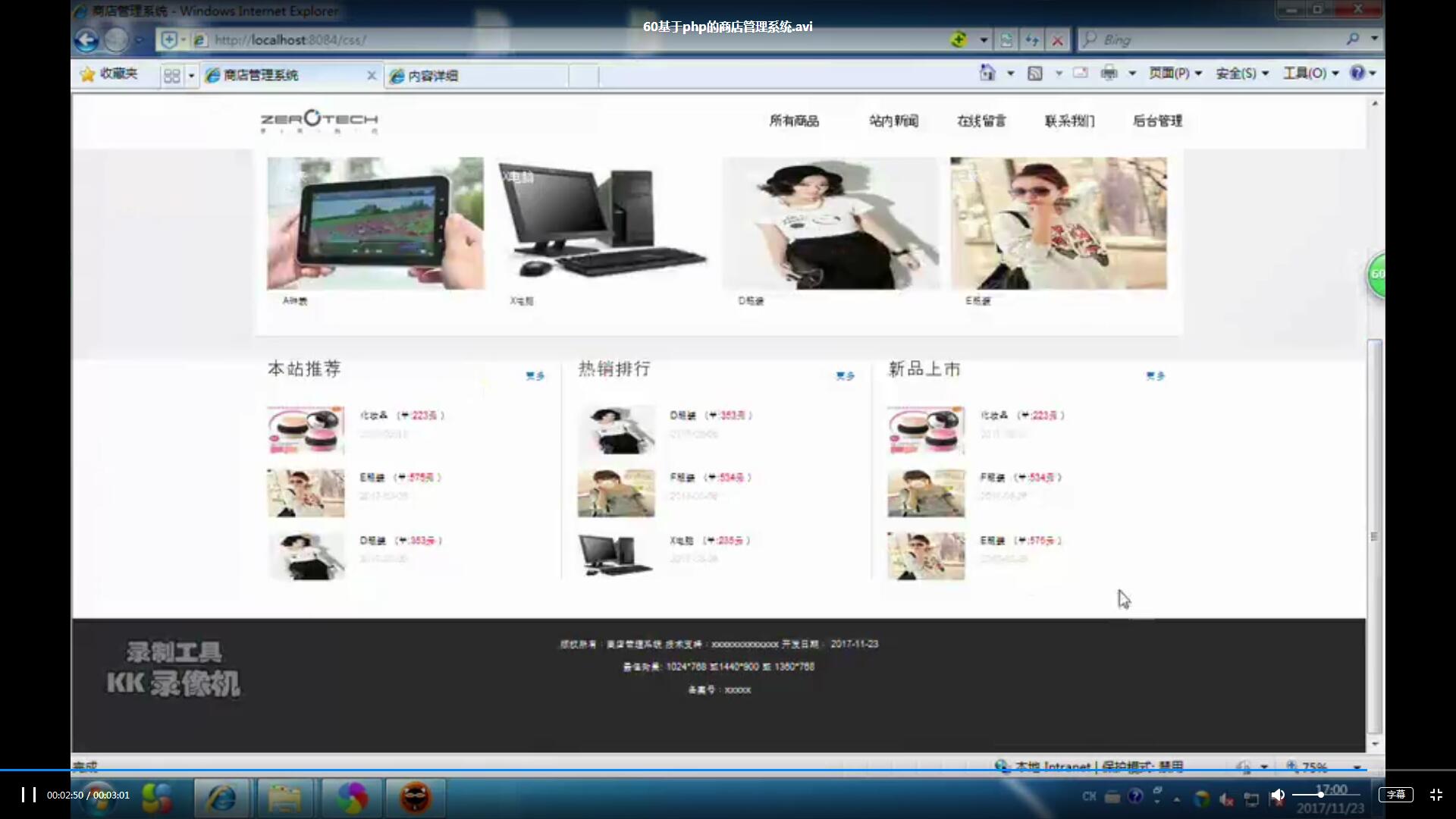Open the tablet product image
The width and height of the screenshot is (1456, 819).
click(375, 223)
